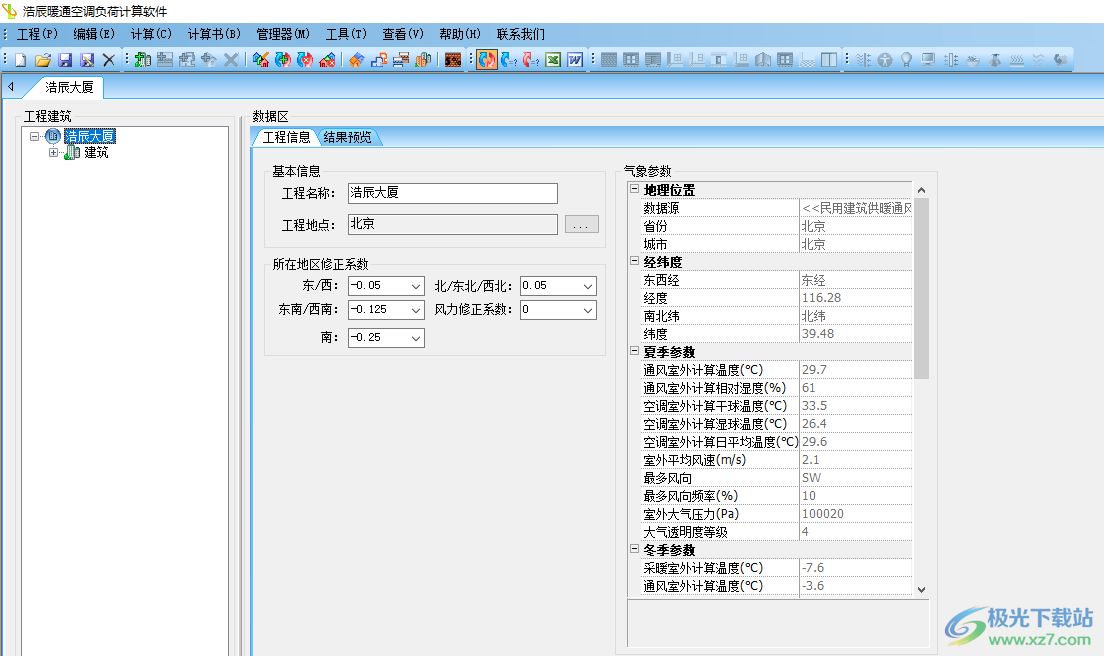Click the 工程地点 field showing 北京

pyautogui.click(x=453, y=224)
